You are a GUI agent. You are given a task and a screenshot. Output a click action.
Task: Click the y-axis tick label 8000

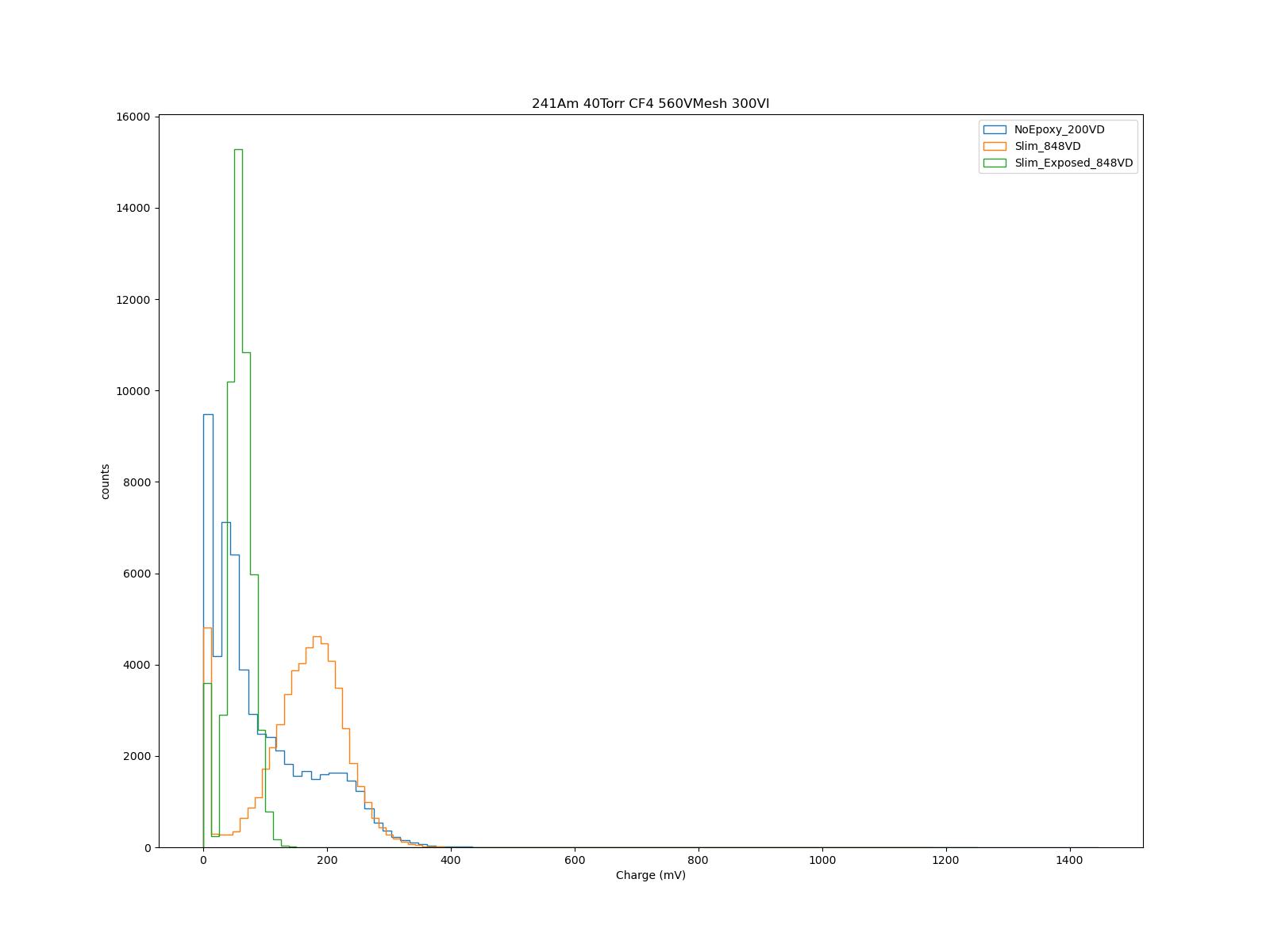coord(137,482)
